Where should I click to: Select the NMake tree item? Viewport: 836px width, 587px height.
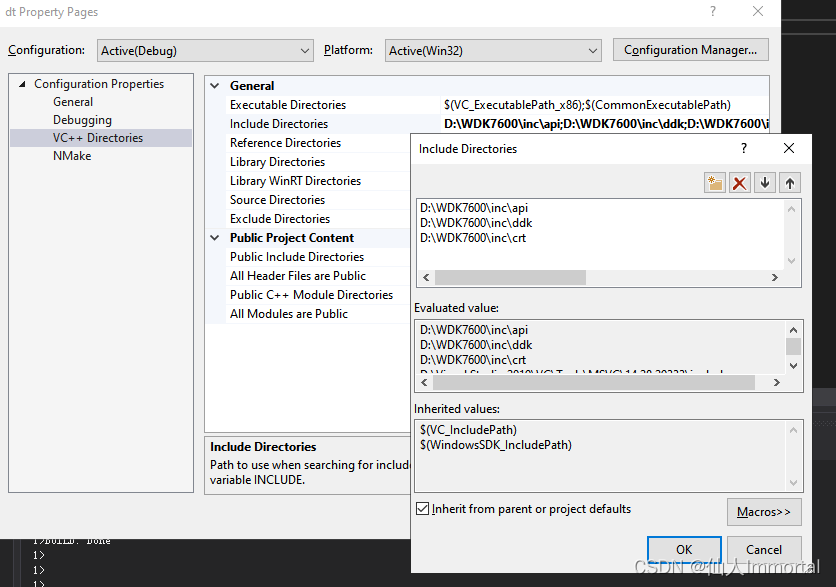(72, 156)
